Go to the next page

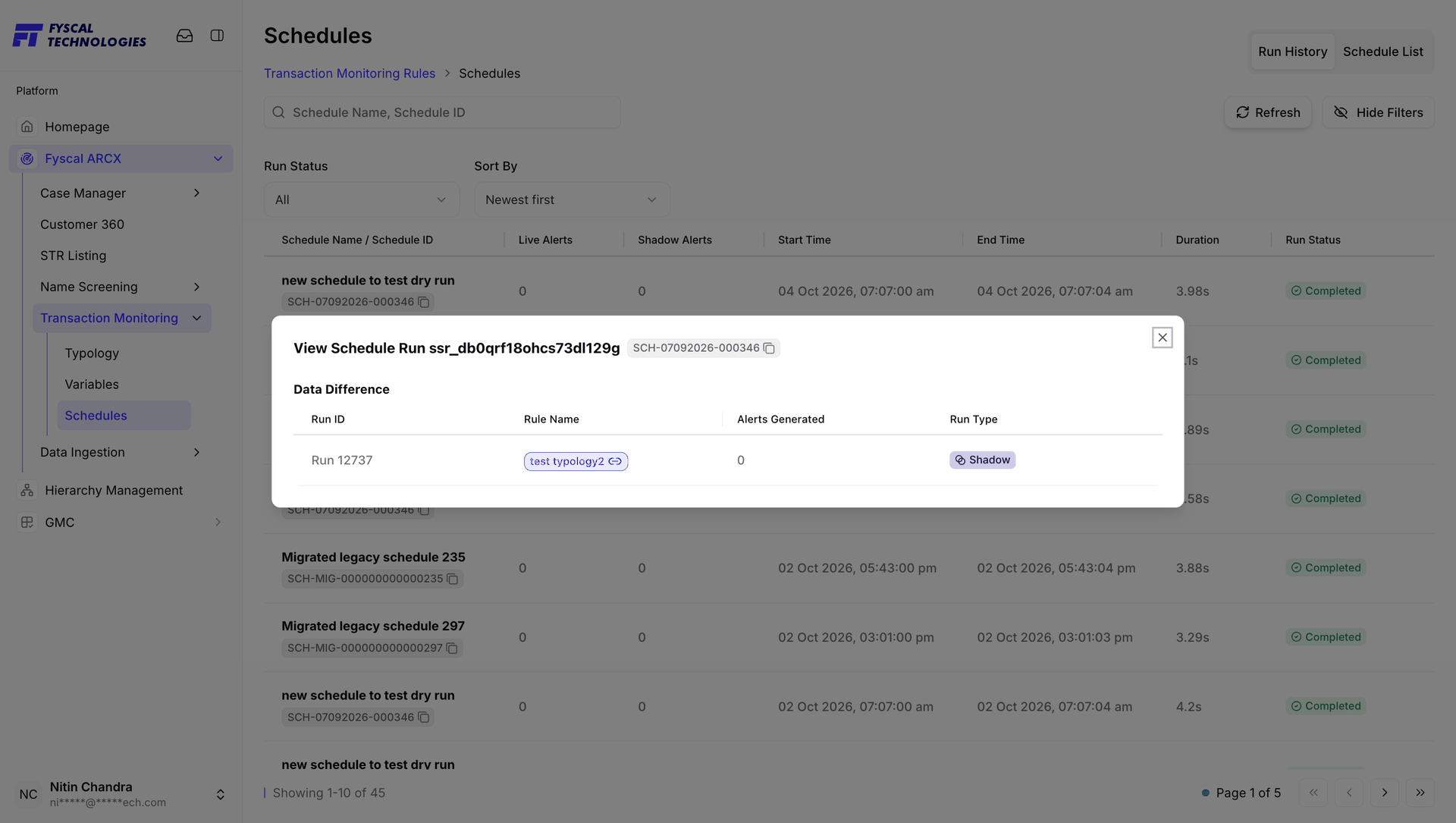coord(1385,793)
